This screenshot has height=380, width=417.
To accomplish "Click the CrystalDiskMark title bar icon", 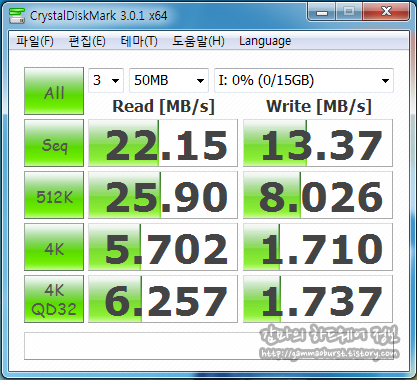I will point(17,15).
